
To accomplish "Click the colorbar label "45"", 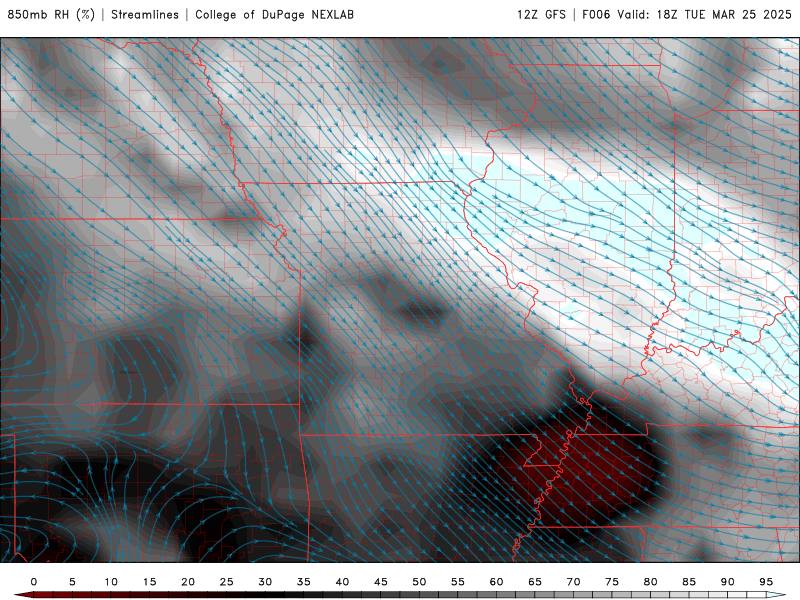I will click(x=381, y=582).
